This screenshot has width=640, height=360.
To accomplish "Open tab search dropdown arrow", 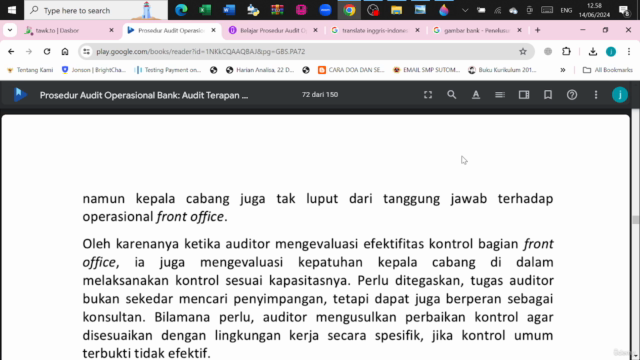I will click(x=10, y=30).
